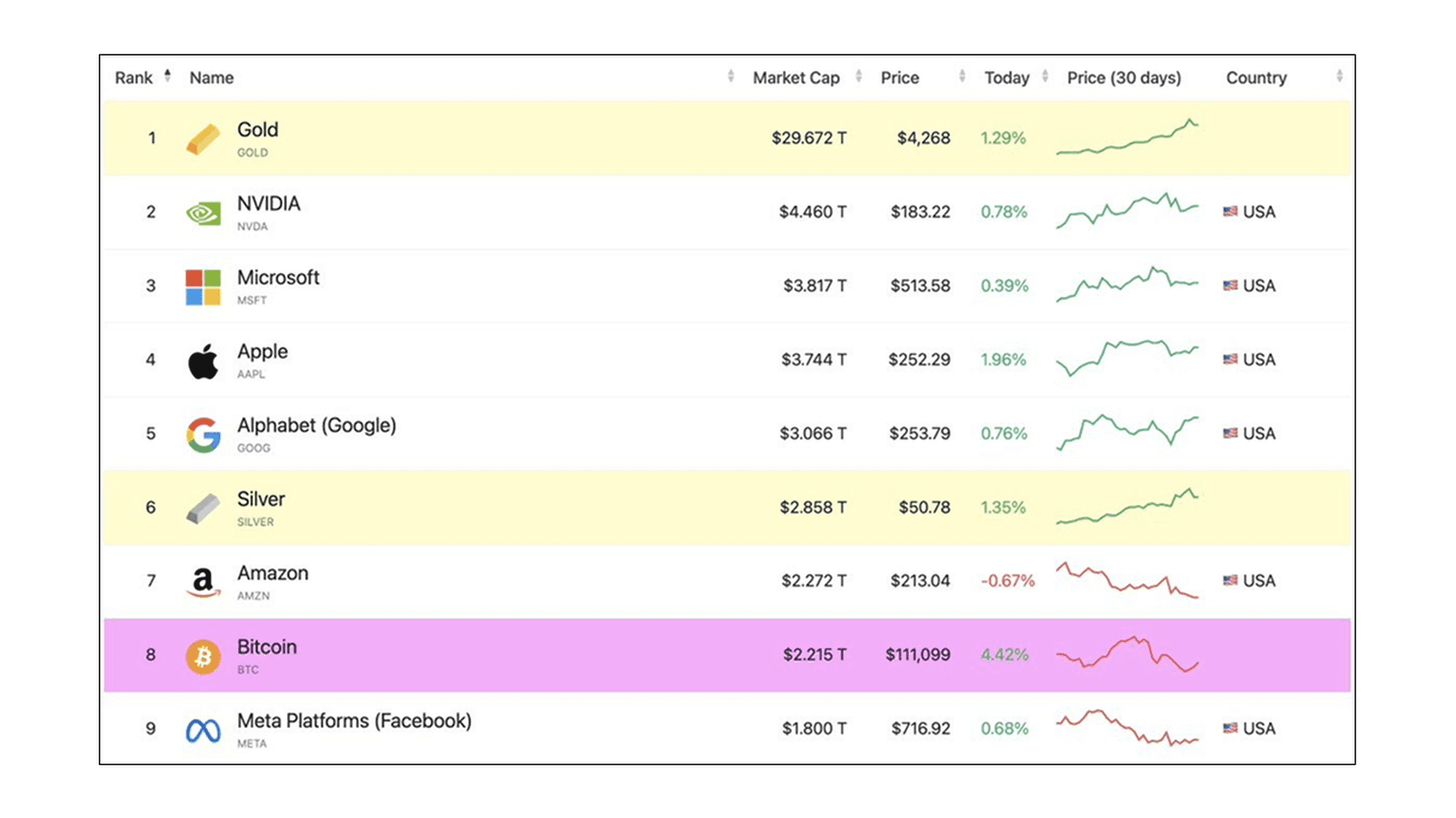
Task: Click the Name column header
Action: tap(211, 78)
